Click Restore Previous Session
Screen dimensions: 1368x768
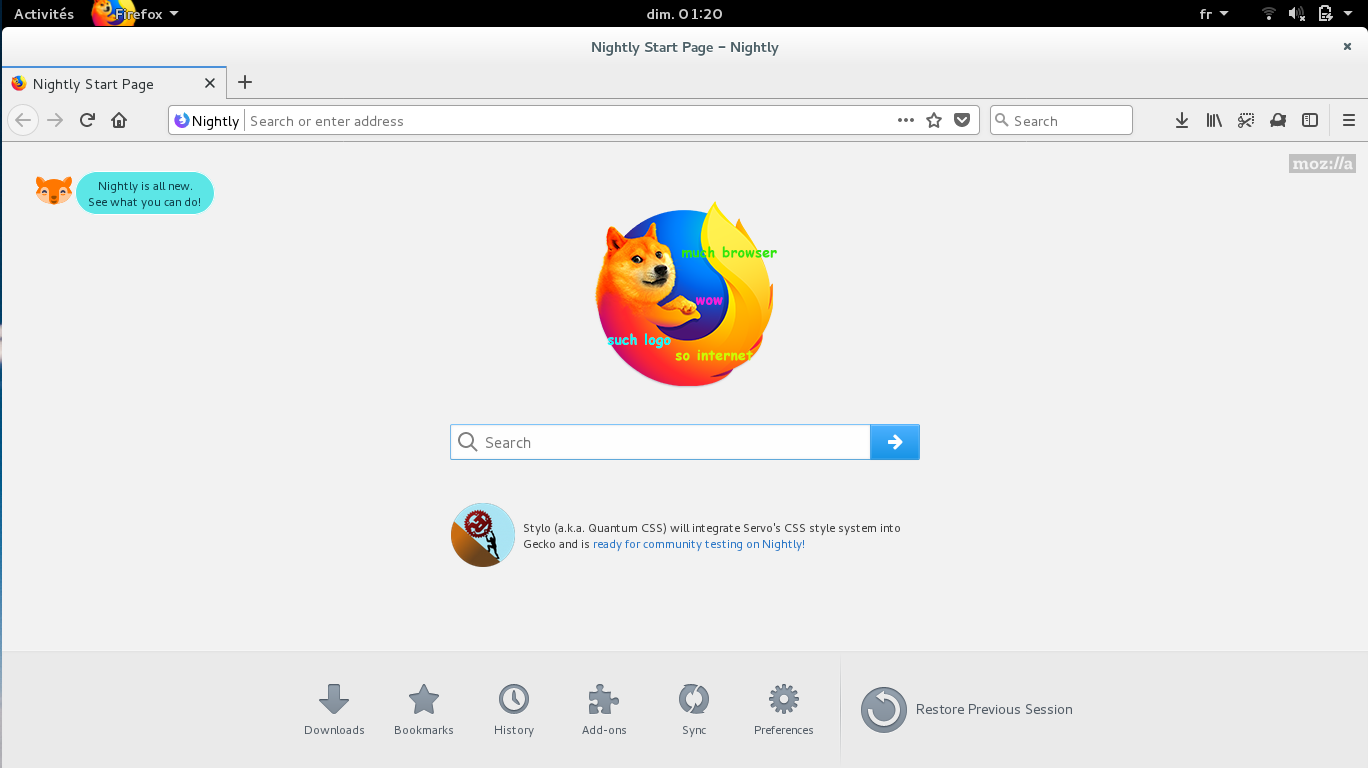click(x=967, y=709)
